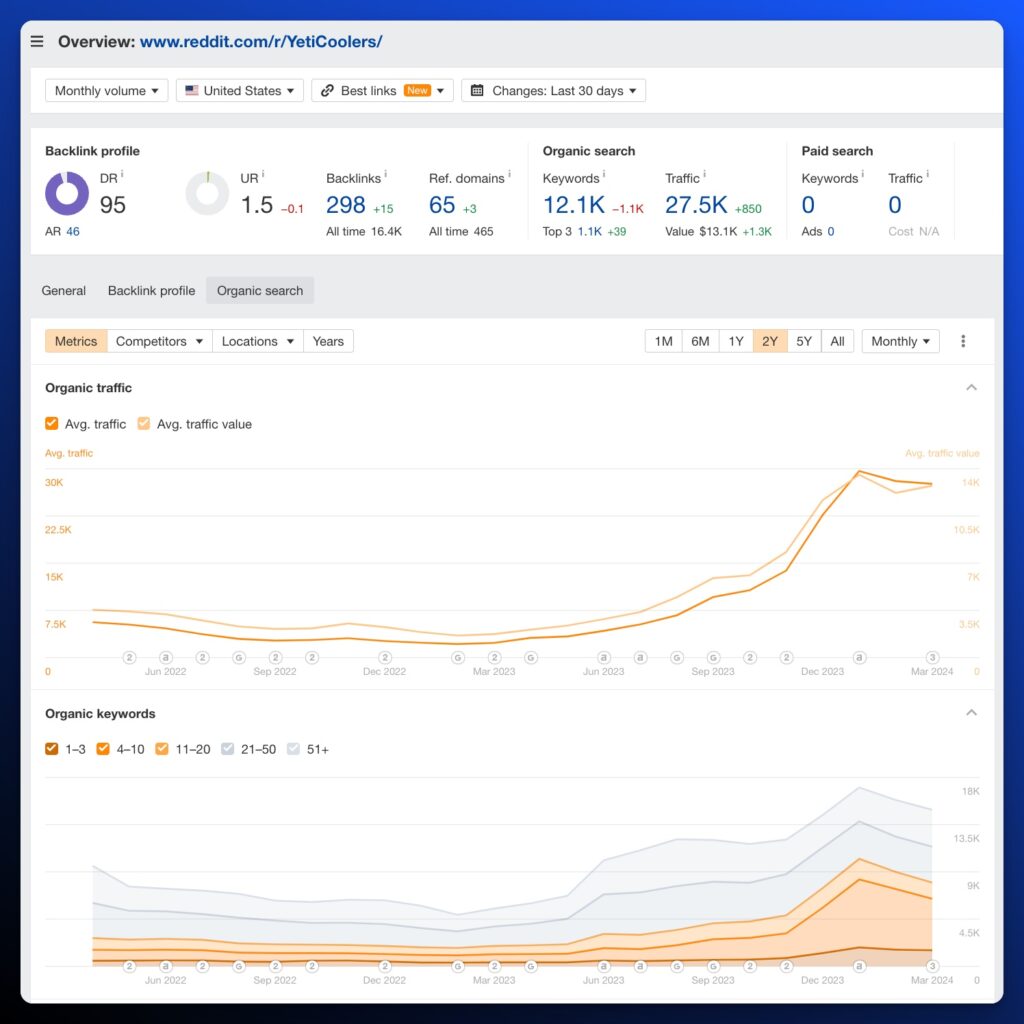Click the organic Traffic info icon

tap(704, 175)
